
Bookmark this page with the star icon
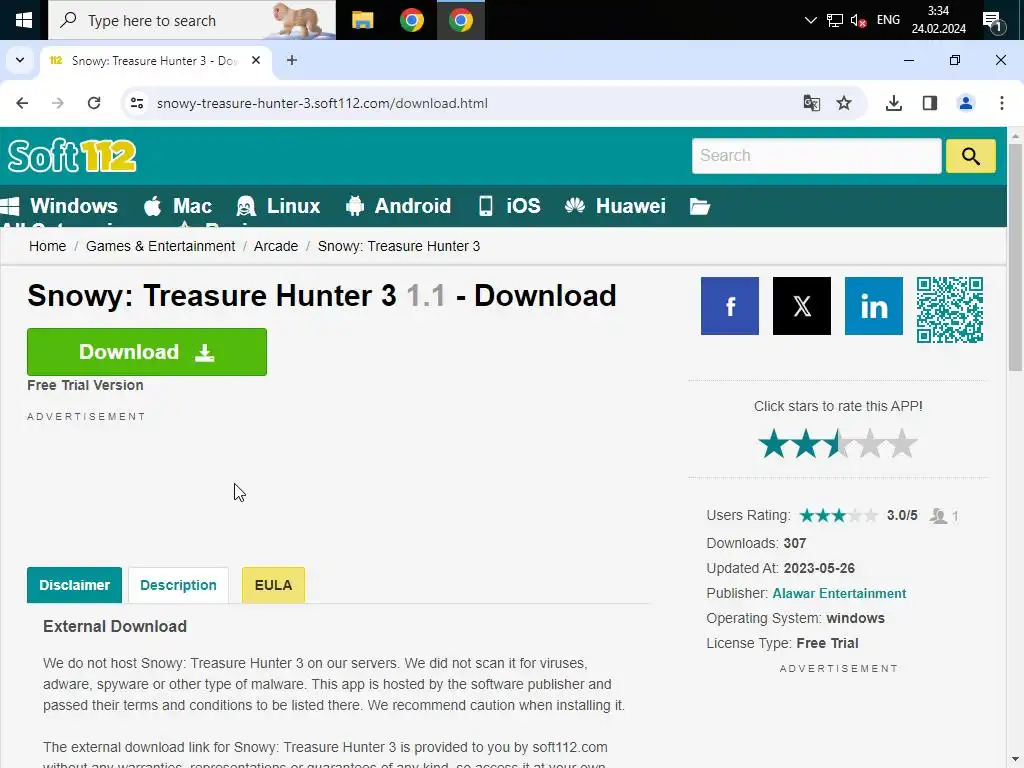[x=844, y=103]
